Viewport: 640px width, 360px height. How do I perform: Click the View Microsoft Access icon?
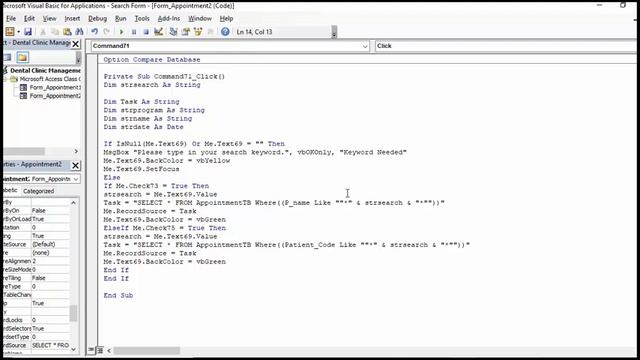click(x=10, y=31)
